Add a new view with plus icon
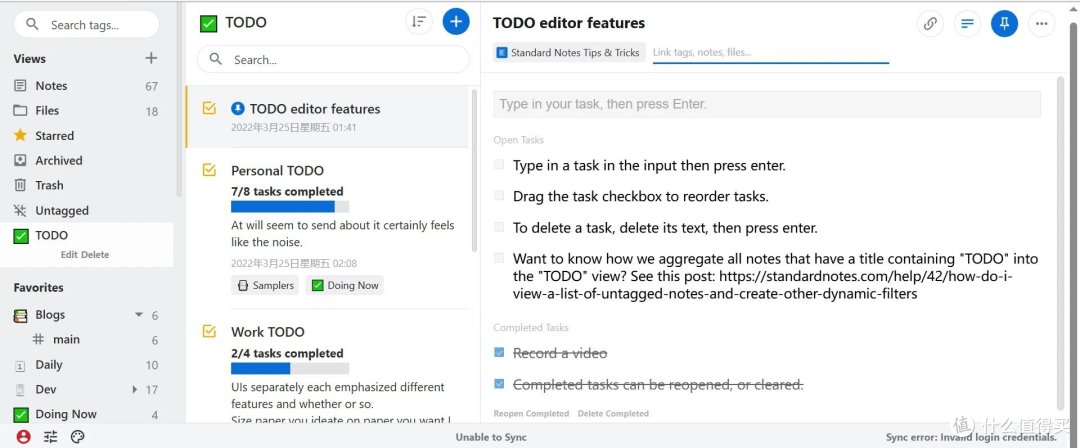 pos(152,59)
